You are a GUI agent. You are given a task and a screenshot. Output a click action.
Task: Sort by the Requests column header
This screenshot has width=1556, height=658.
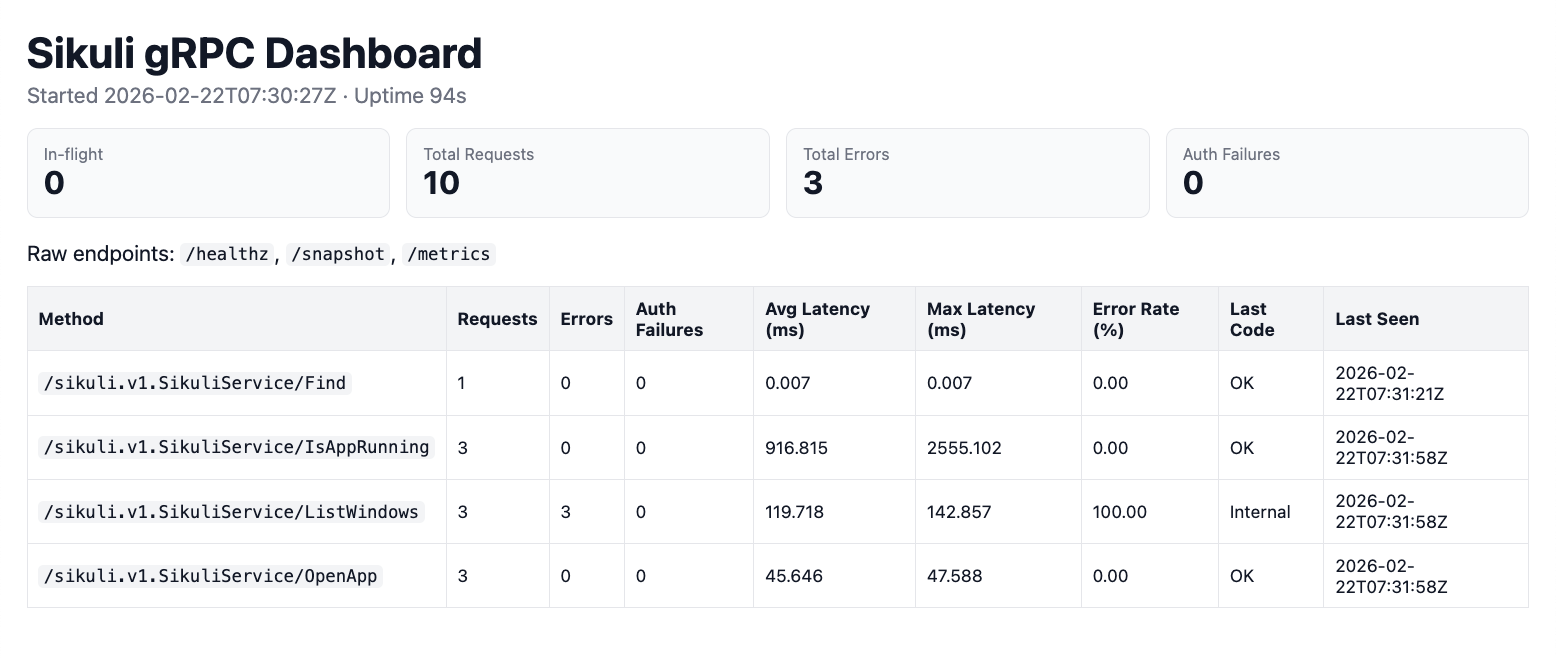(x=497, y=318)
